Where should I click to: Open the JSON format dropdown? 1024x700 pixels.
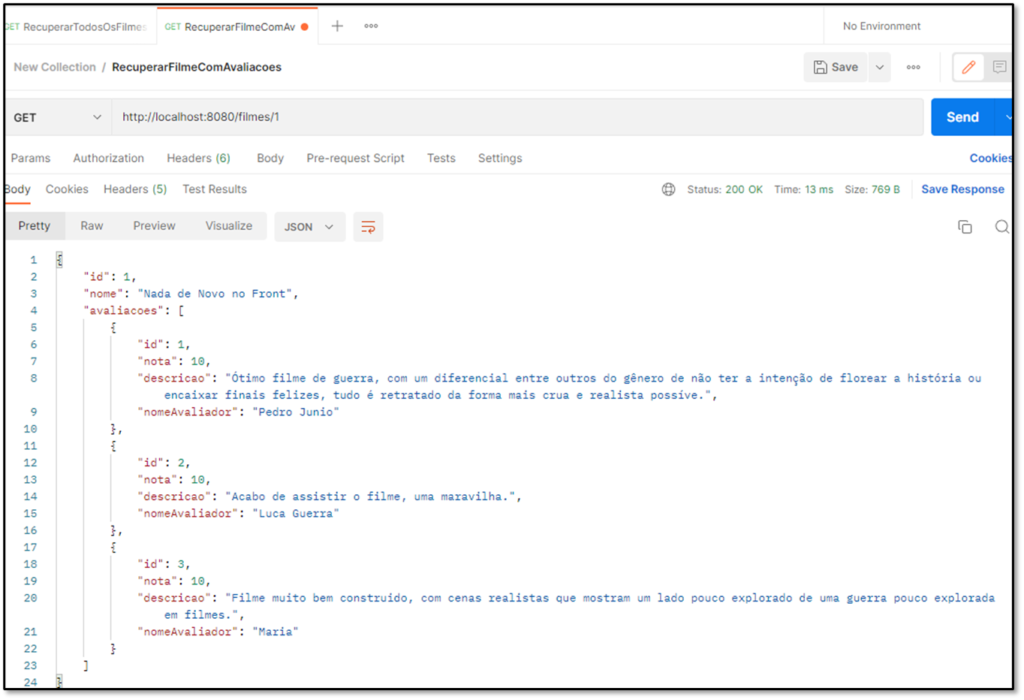[309, 227]
